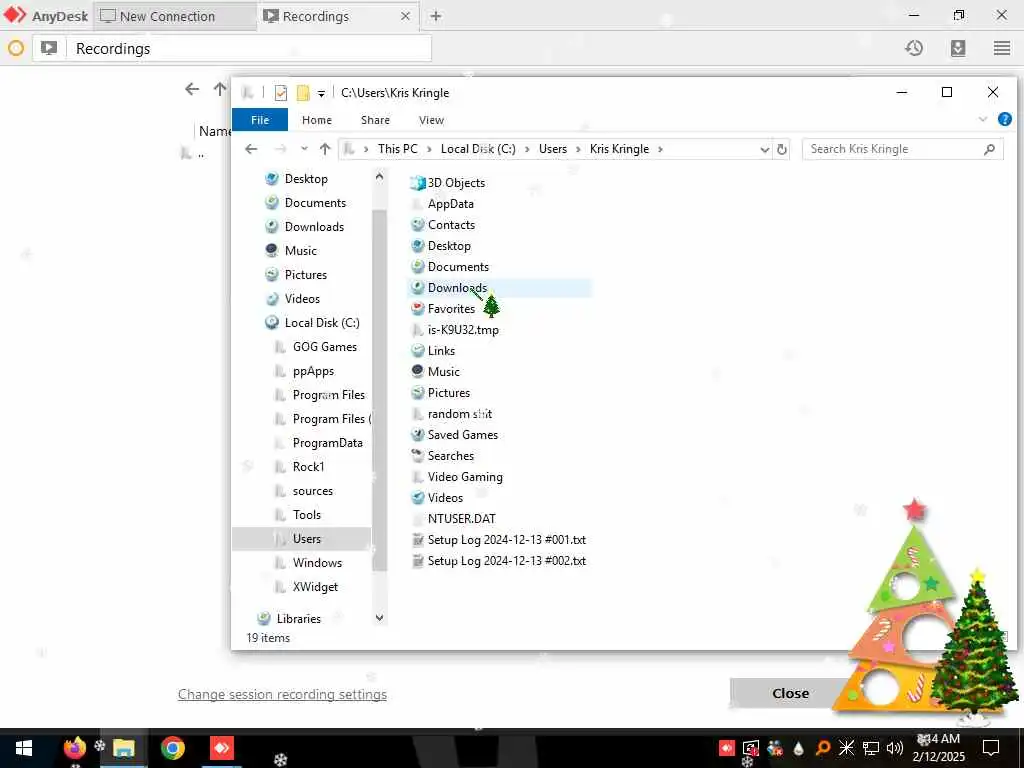Screen dimensions: 1024x768
Task: Select Contacts folder icon
Action: pos(418,225)
